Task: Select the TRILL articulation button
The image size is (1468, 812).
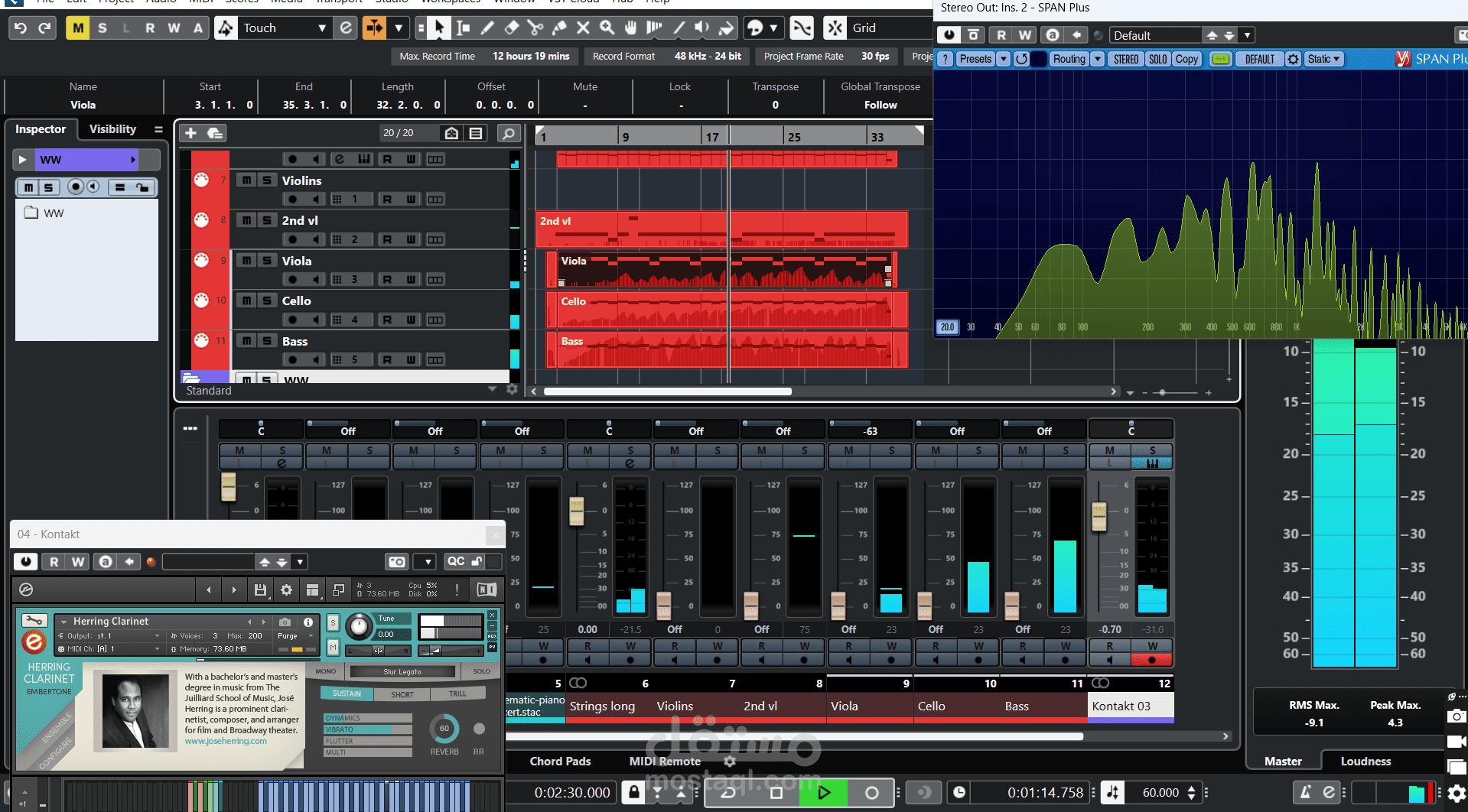Action: point(457,694)
